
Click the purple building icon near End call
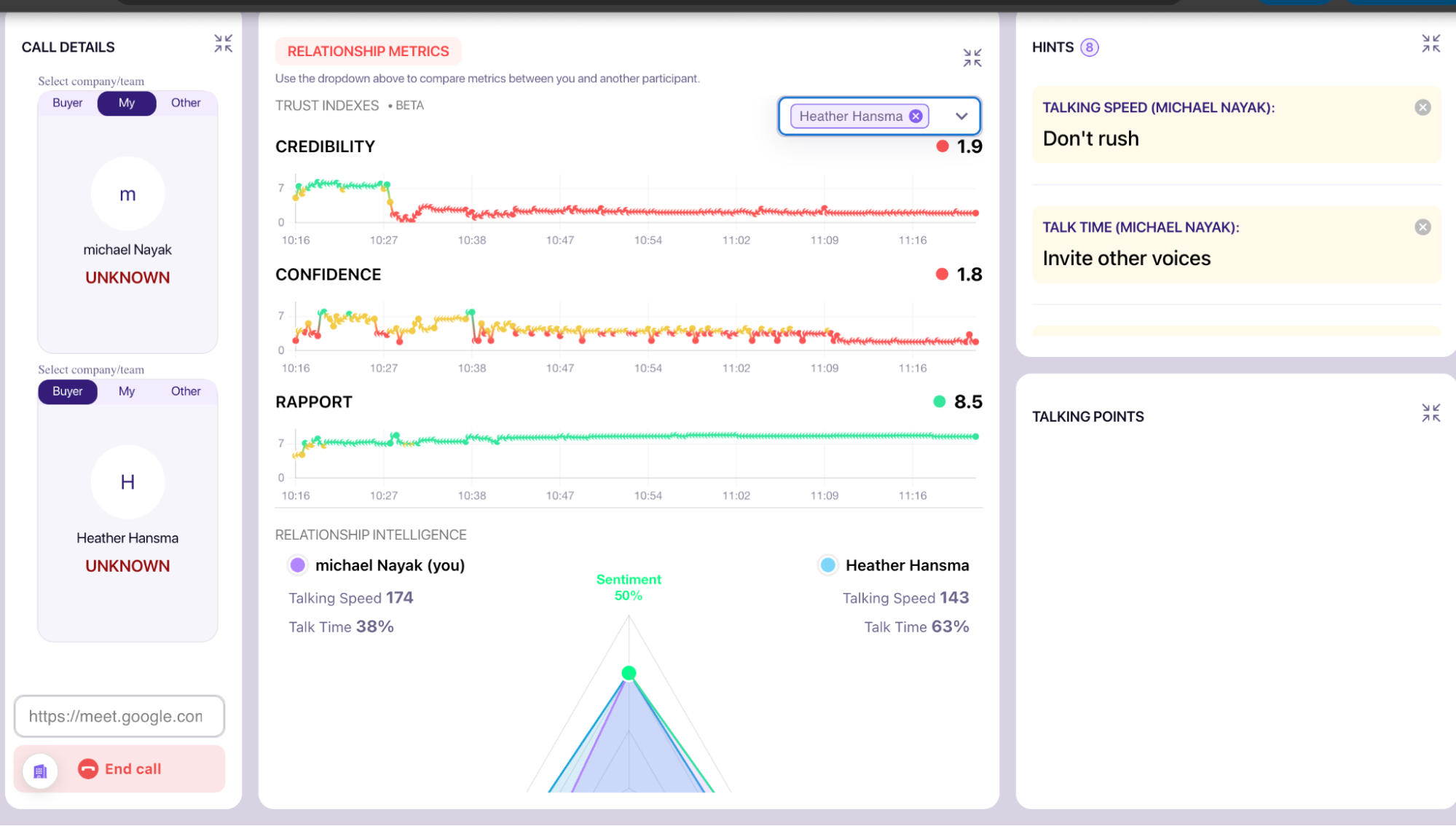tap(40, 771)
